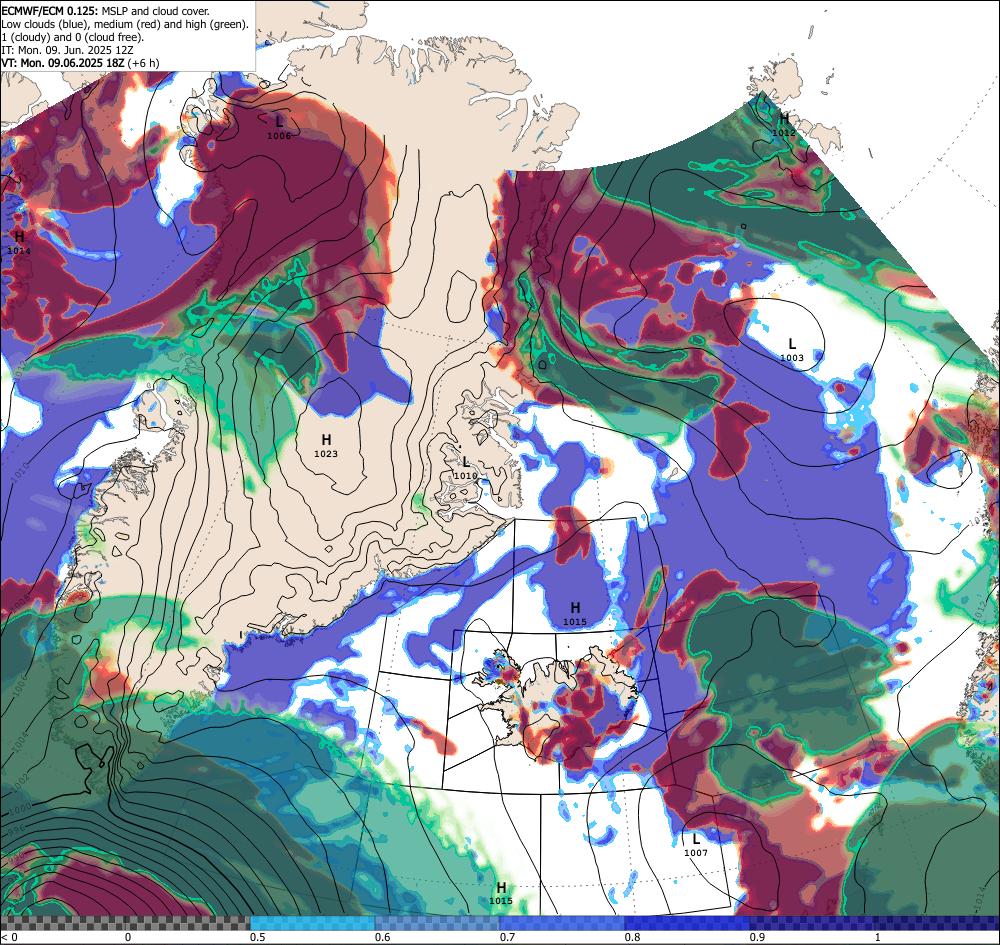This screenshot has width=1000, height=945.
Task: Click the title 'ECMWF/ECM 0.125: MSLP and cloud cover.'
Action: coord(105,11)
